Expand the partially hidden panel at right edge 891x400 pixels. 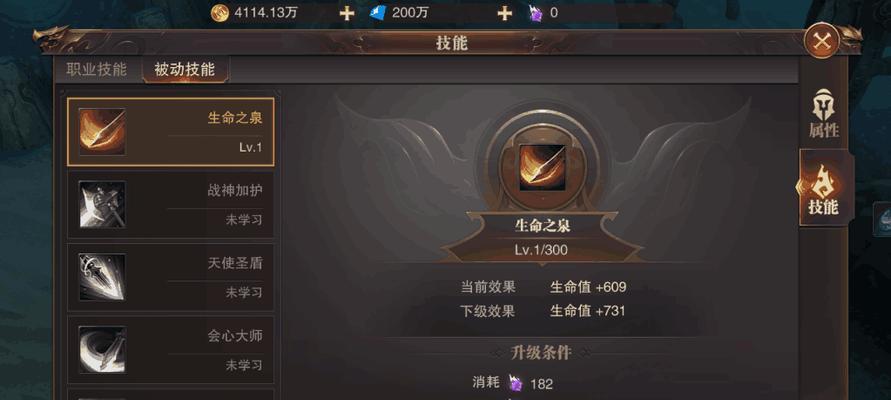click(882, 219)
